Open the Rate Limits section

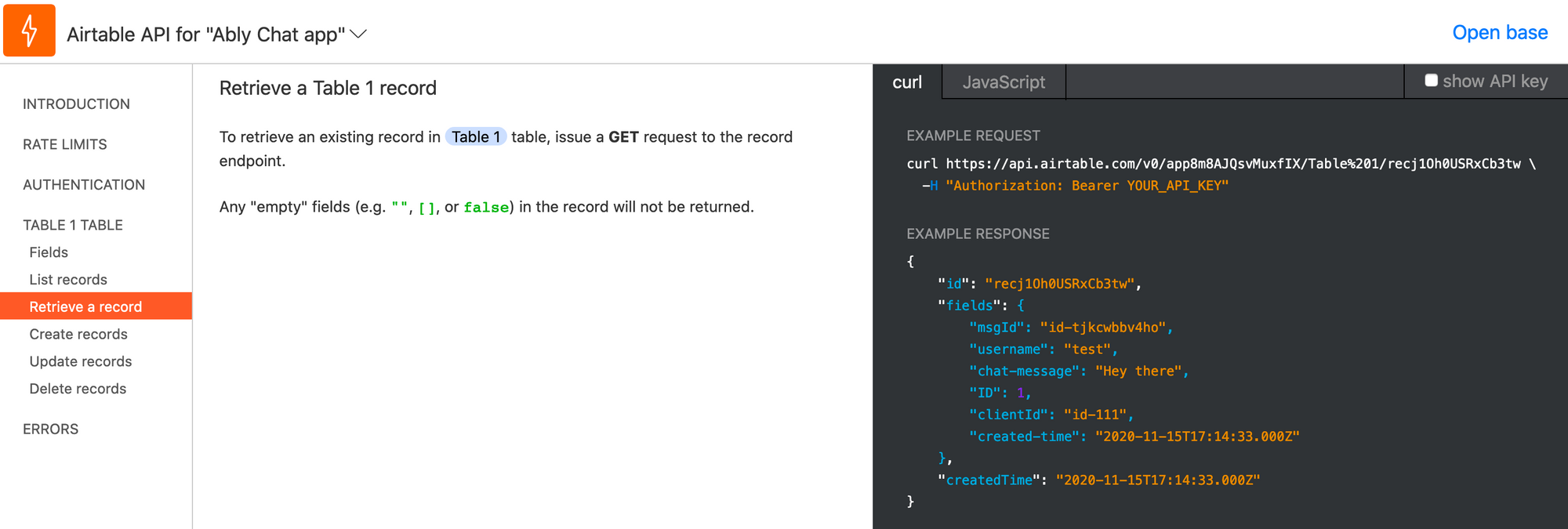pos(65,144)
